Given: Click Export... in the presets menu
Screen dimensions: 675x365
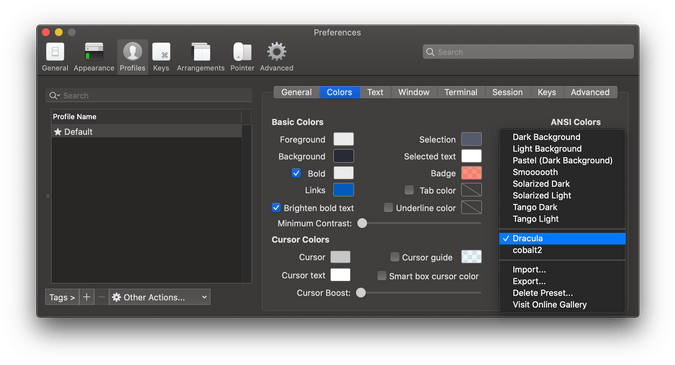Looking at the screenshot, I should coord(562,281).
